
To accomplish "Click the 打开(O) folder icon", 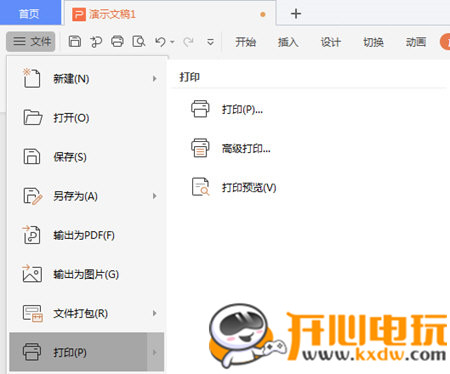I will pyautogui.click(x=32, y=117).
